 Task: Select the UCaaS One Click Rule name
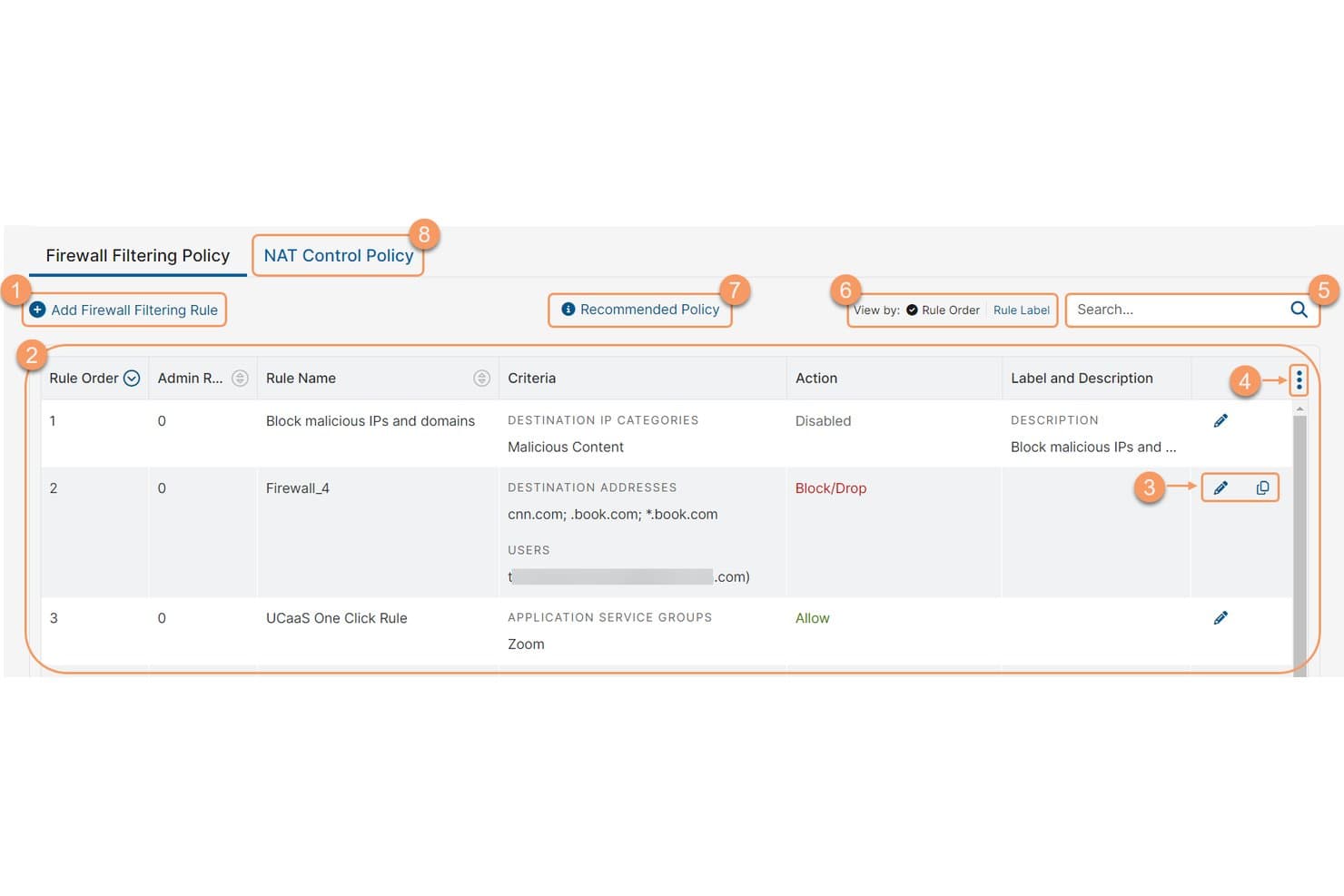(336, 618)
